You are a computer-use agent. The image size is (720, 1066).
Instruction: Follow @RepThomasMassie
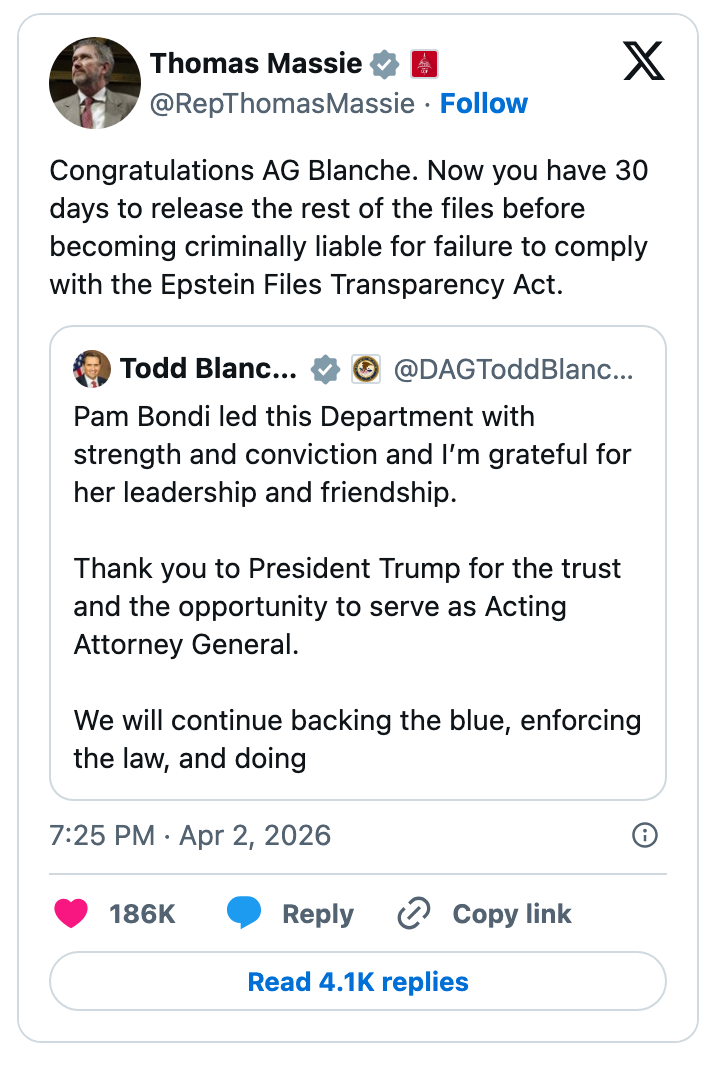click(484, 103)
